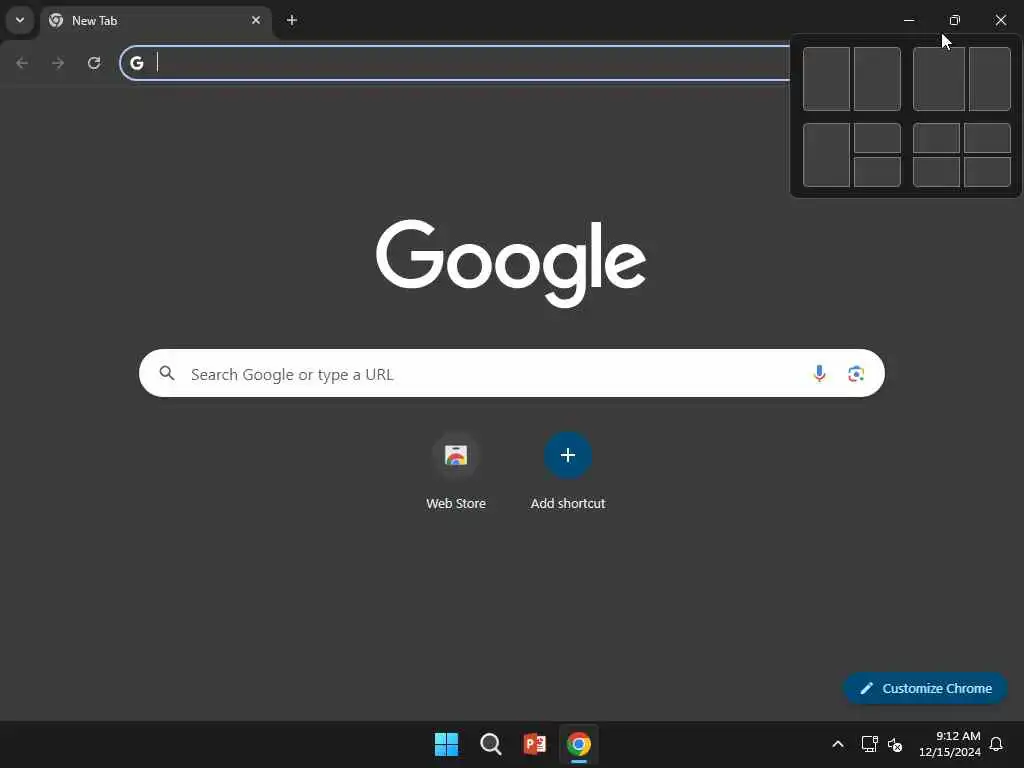The image size is (1024, 768).
Task: Start voice search with microphone icon
Action: tap(819, 374)
